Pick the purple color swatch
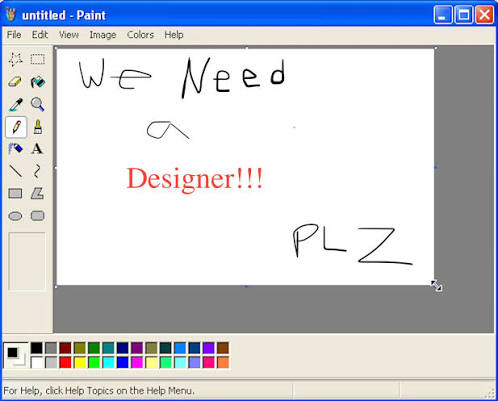This screenshot has width=498, height=401. tap(137, 348)
